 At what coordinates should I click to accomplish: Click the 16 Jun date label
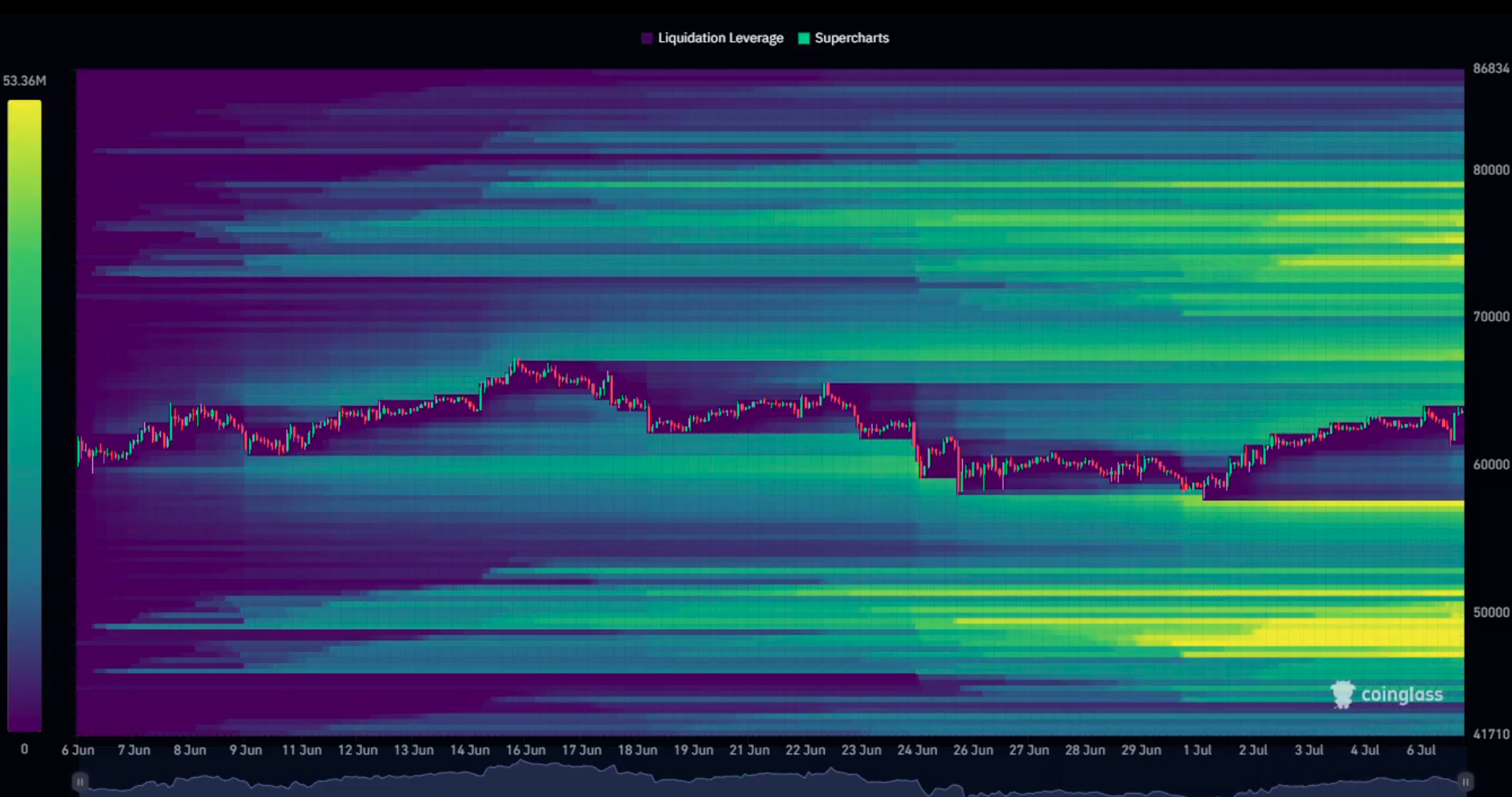(x=526, y=750)
